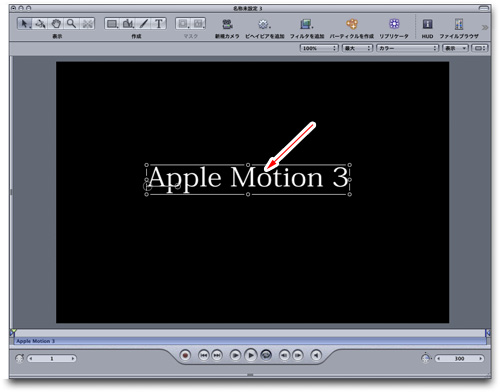Open the Add Behavior gear menu
This screenshot has width=500, height=392.
point(264,24)
